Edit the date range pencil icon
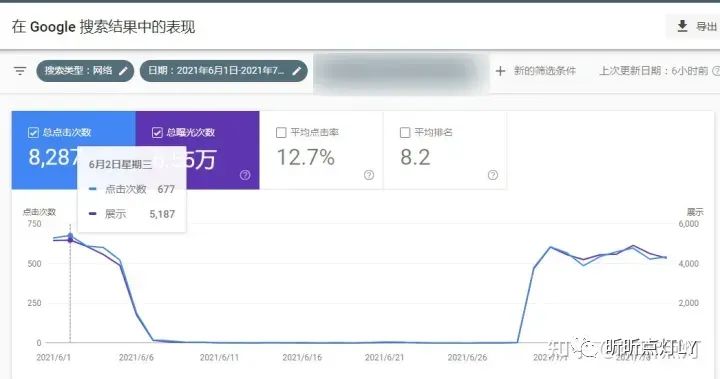This screenshot has height=379, width=720. (x=297, y=71)
